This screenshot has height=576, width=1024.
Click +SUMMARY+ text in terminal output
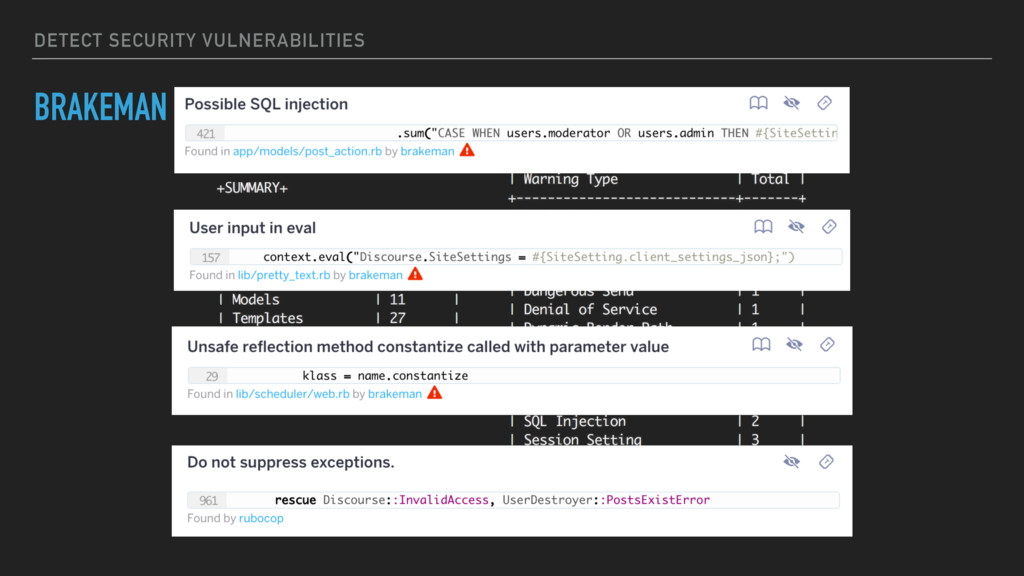[252, 188]
